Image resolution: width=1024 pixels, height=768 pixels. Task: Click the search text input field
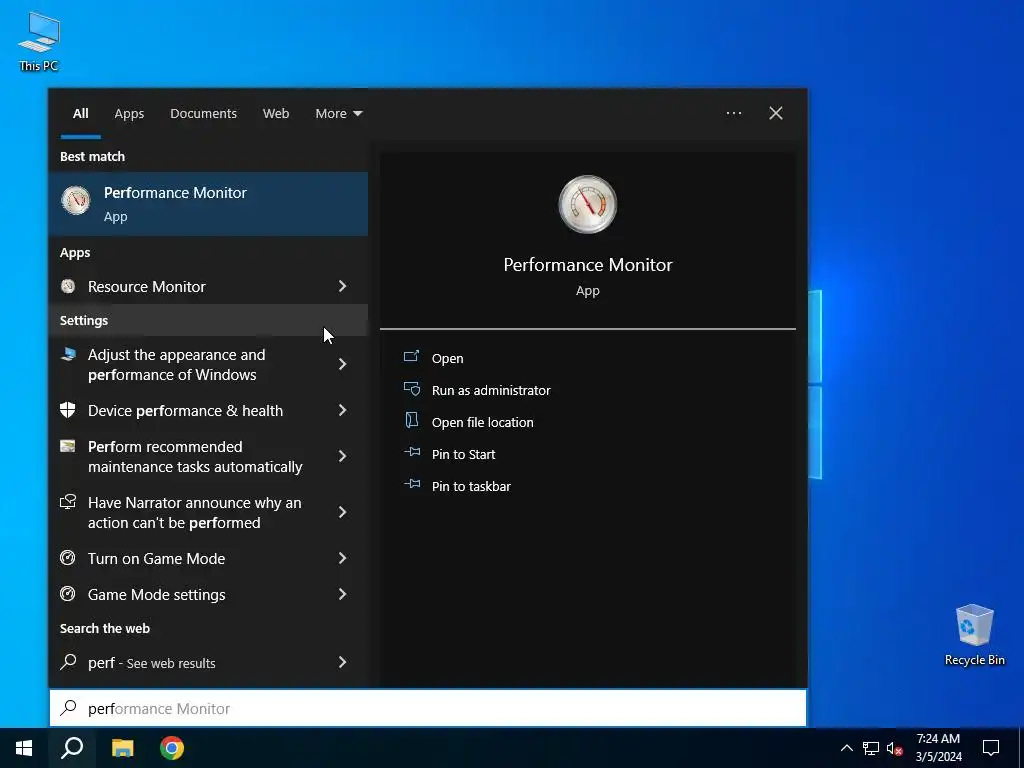(428, 708)
